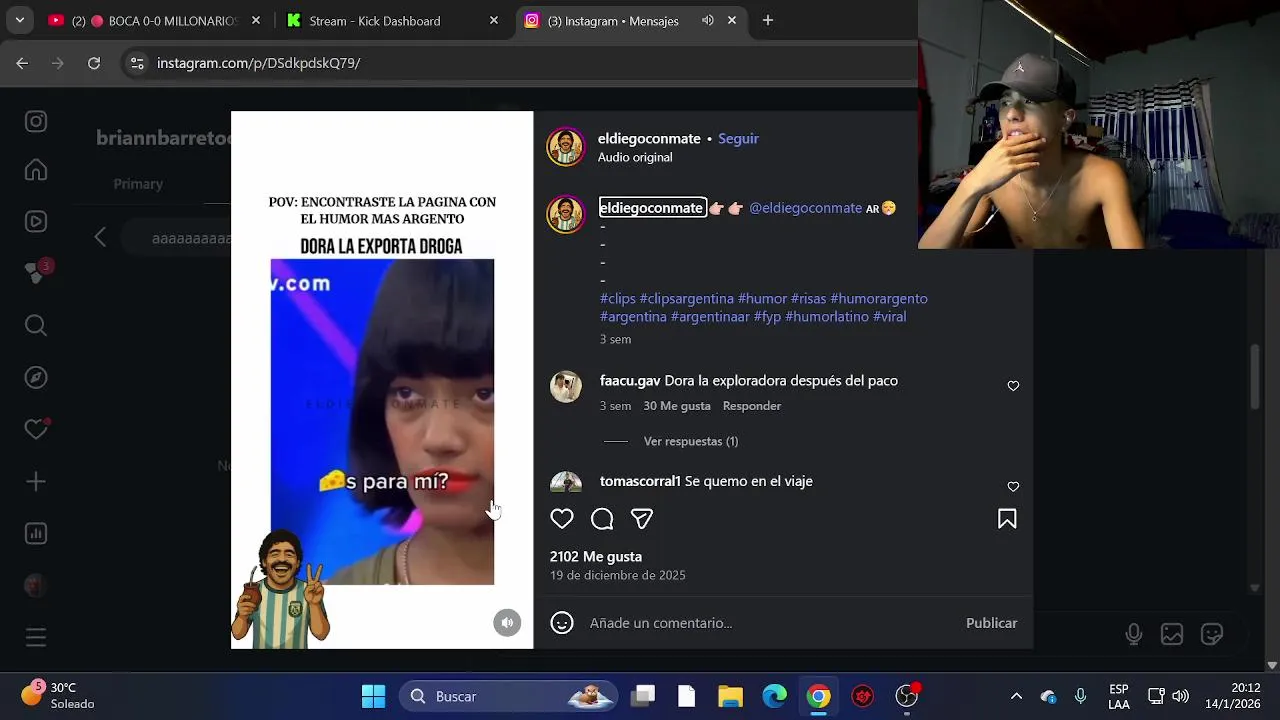Mute audio on Instagram tab speaker icon
Image resolution: width=1280 pixels, height=720 pixels.
[x=708, y=20]
